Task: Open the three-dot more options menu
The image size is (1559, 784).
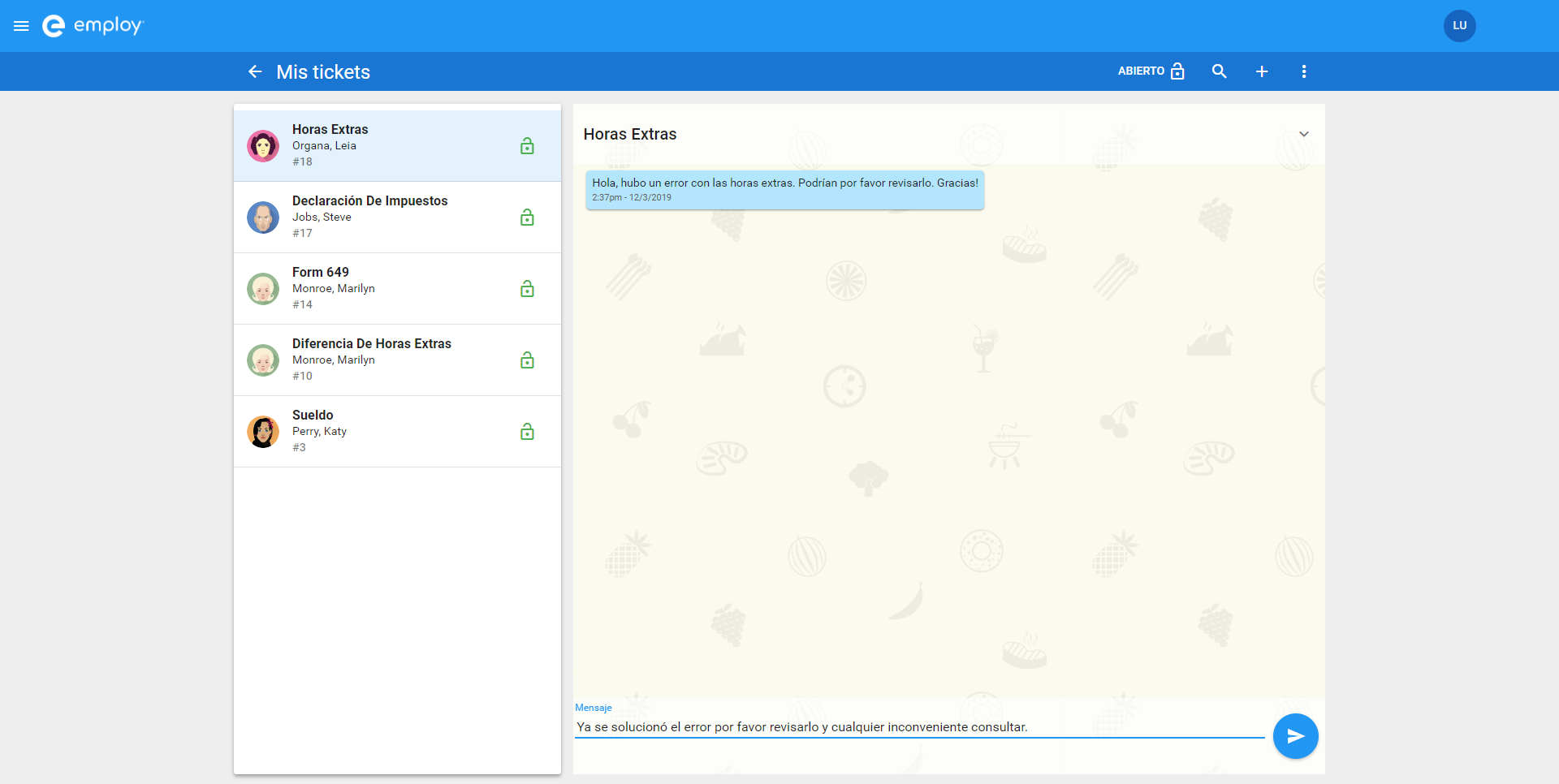Action: point(1304,71)
